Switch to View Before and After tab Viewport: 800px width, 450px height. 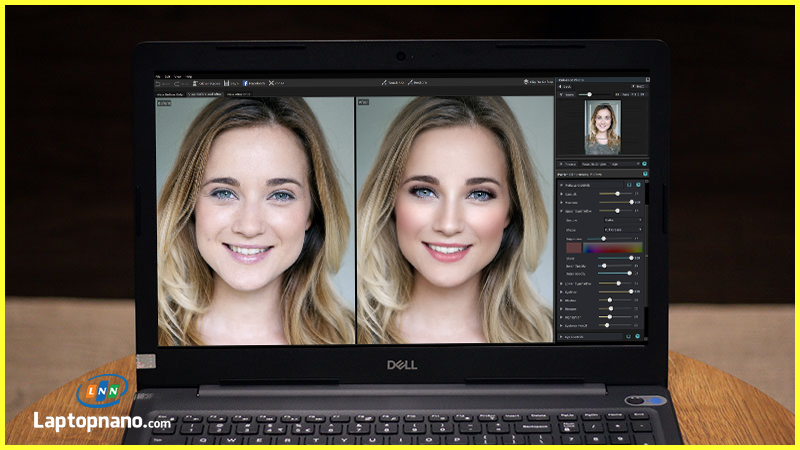pos(204,94)
